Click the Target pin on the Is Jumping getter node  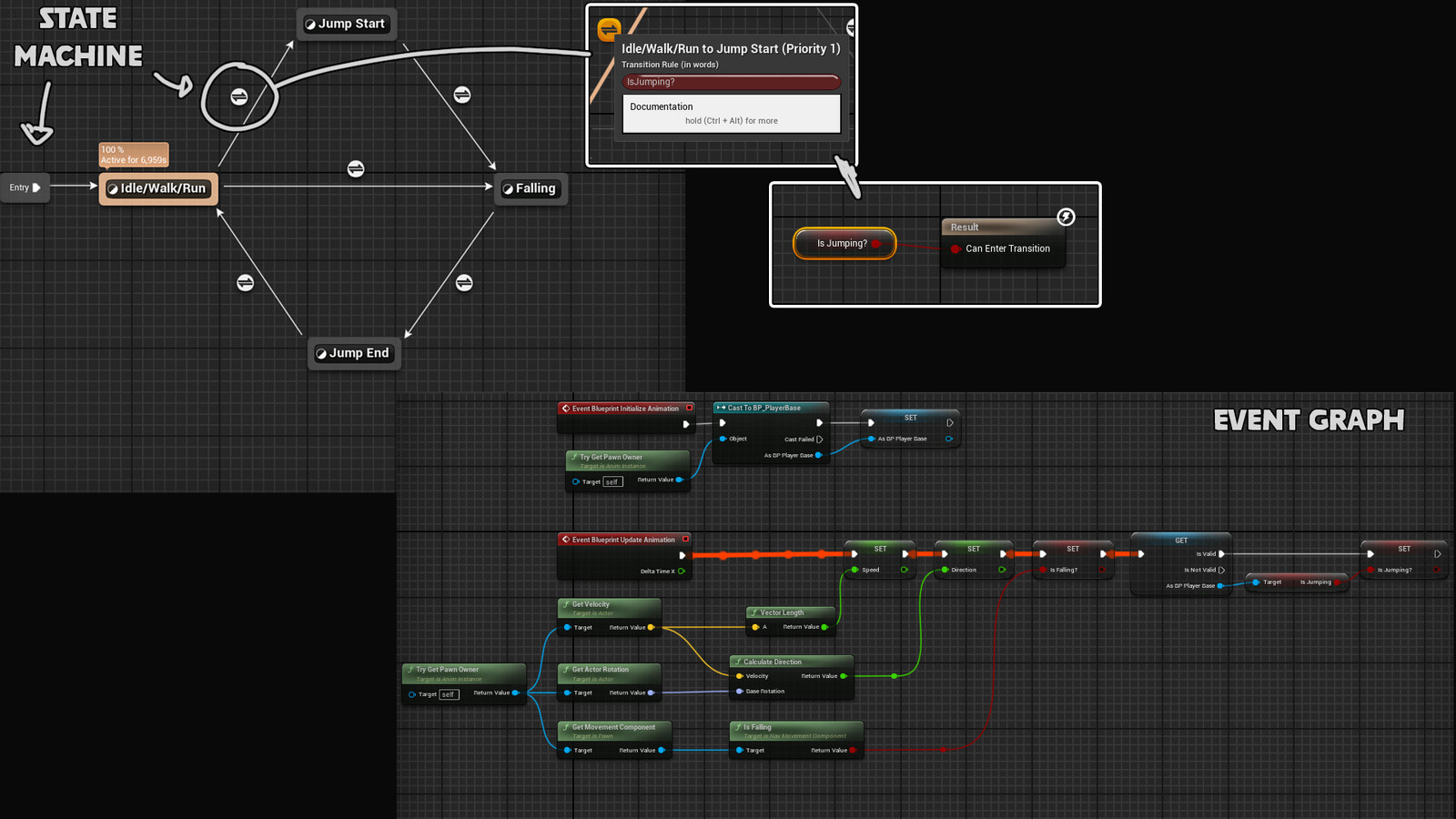[x=1256, y=582]
